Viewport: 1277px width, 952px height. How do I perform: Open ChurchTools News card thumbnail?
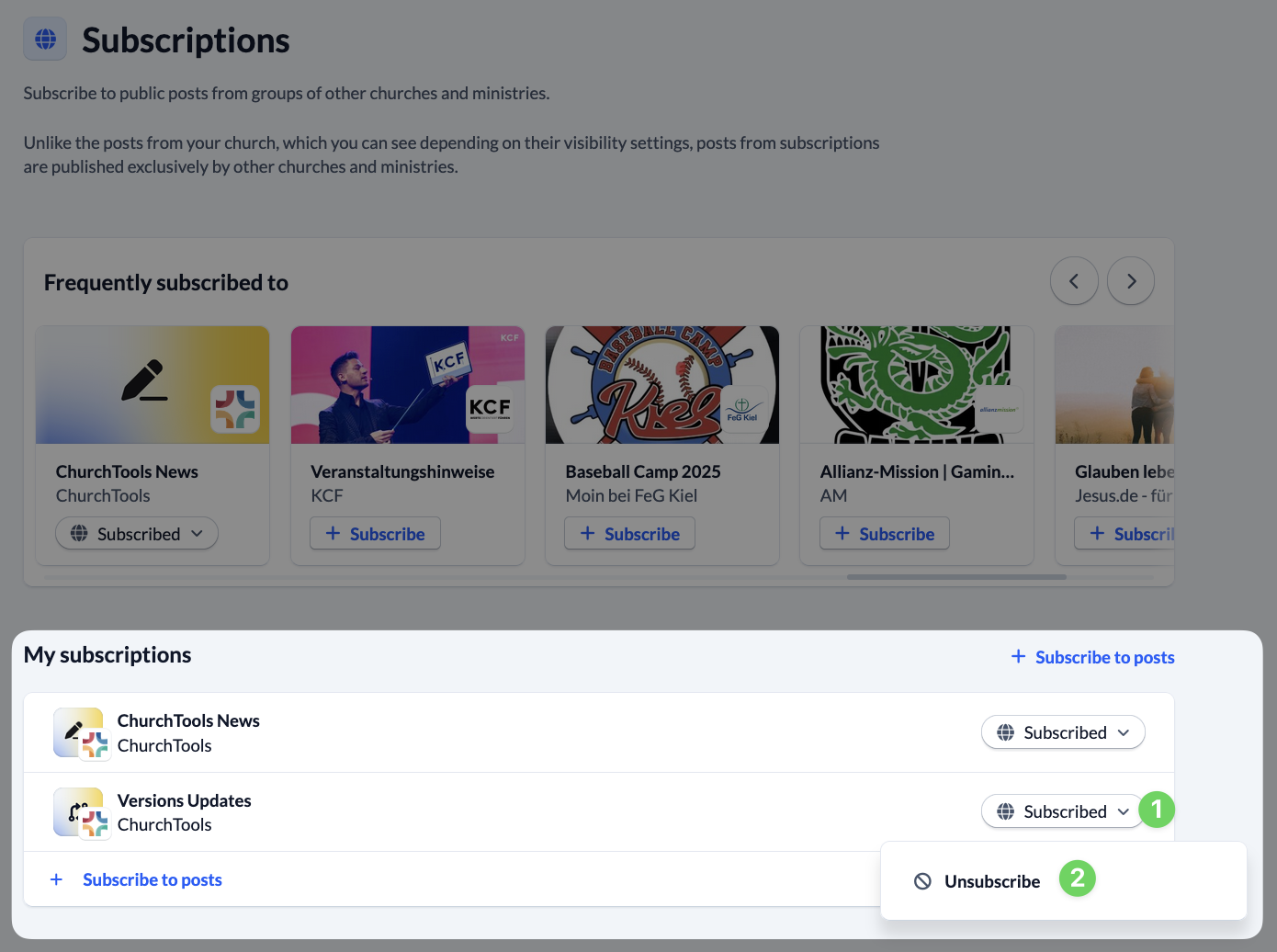tap(153, 385)
